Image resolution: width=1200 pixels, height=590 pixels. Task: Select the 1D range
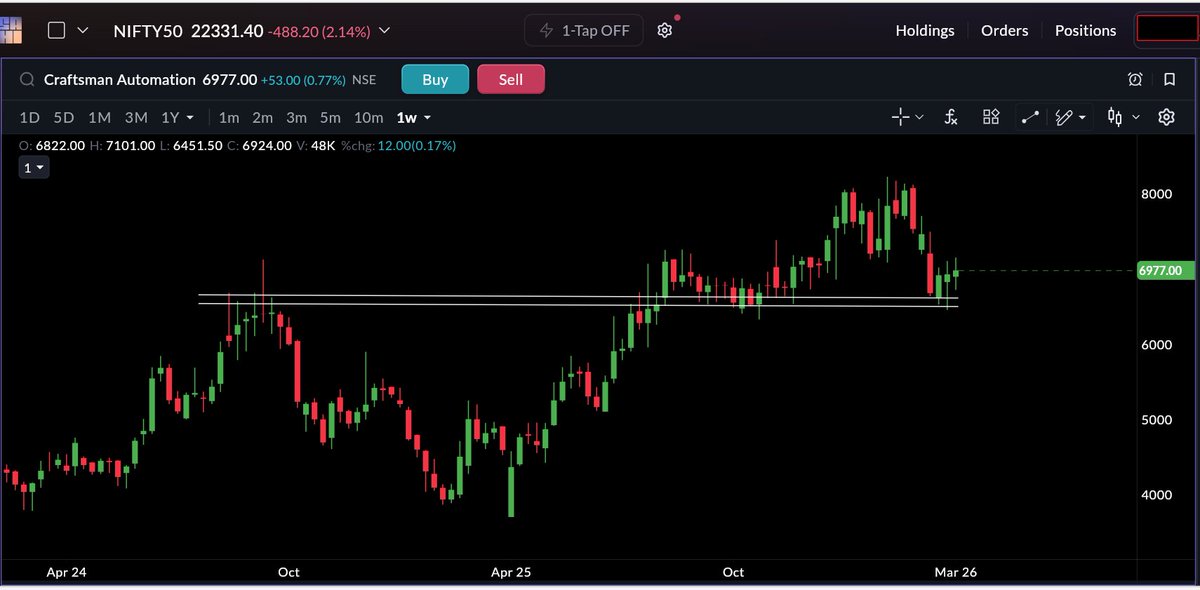coord(30,117)
